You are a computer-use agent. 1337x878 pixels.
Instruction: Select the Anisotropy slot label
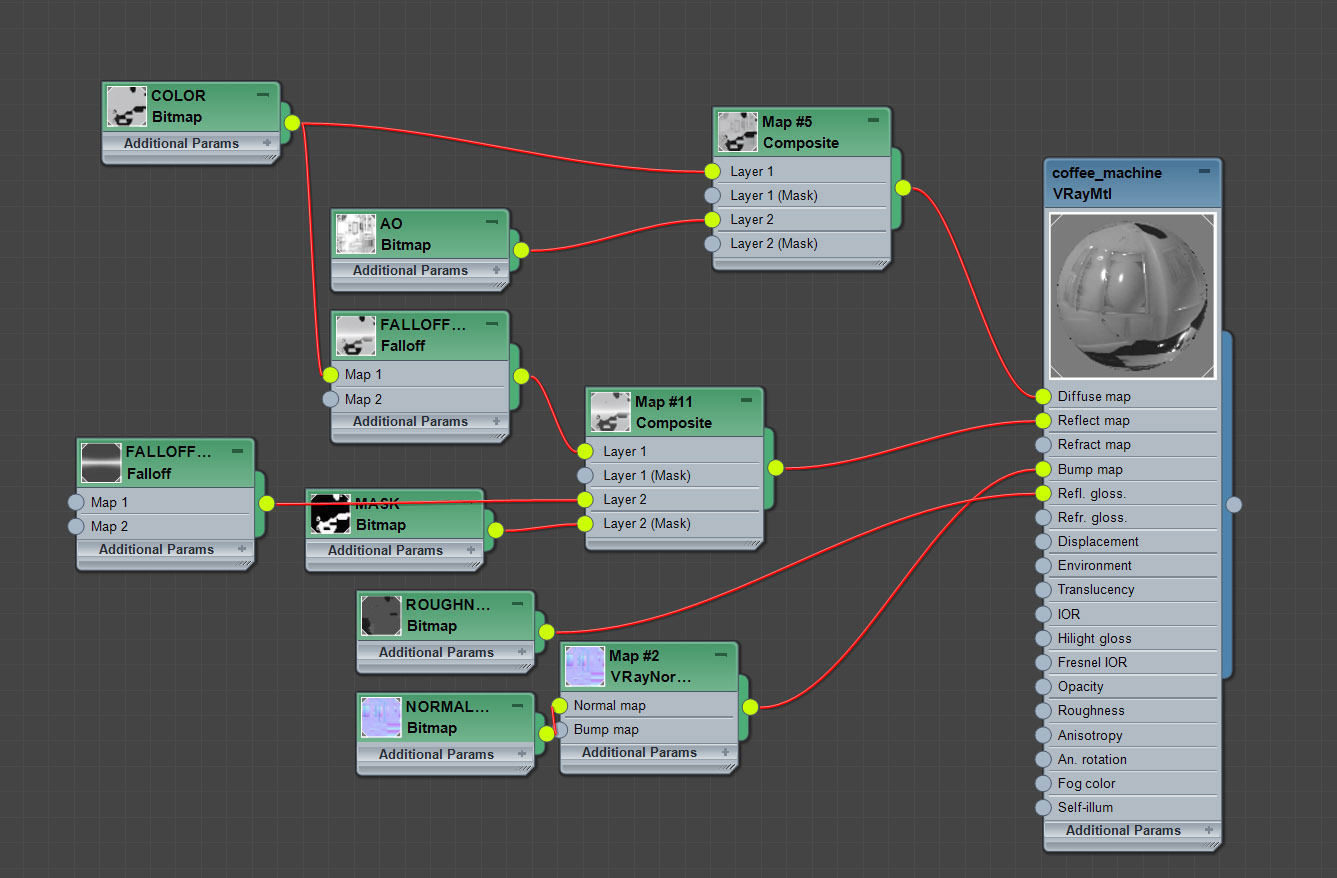pyautogui.click(x=1090, y=735)
